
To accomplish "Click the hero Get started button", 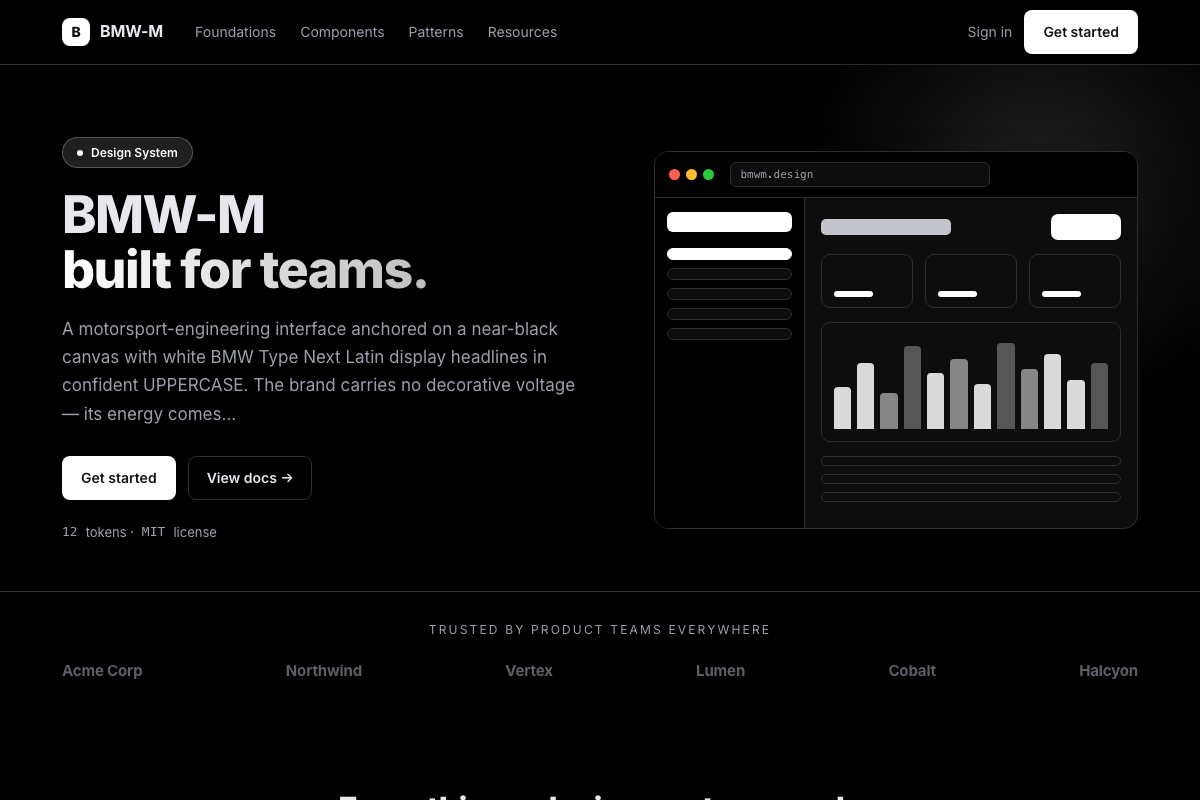I will [x=119, y=478].
